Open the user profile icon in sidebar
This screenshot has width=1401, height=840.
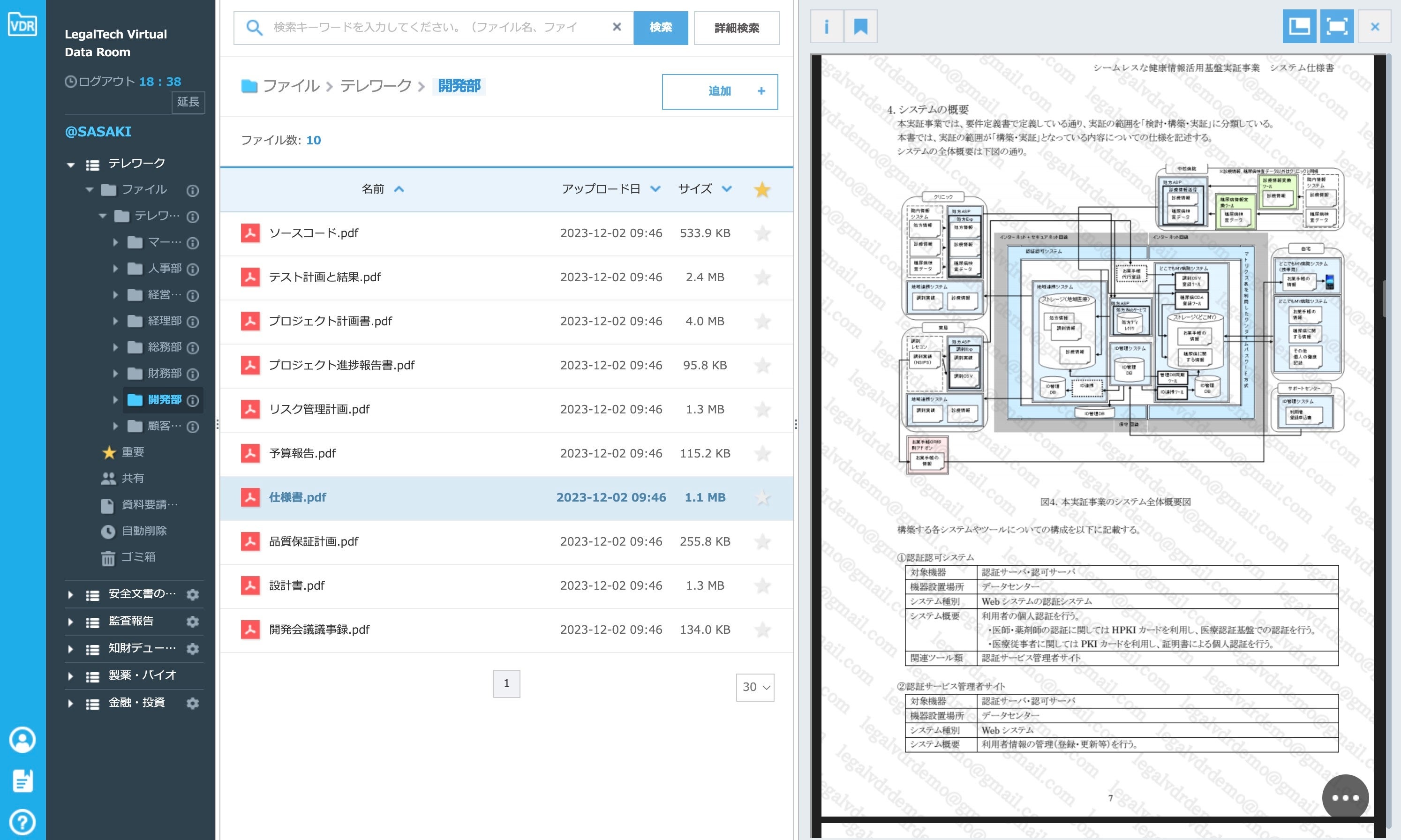click(x=23, y=739)
